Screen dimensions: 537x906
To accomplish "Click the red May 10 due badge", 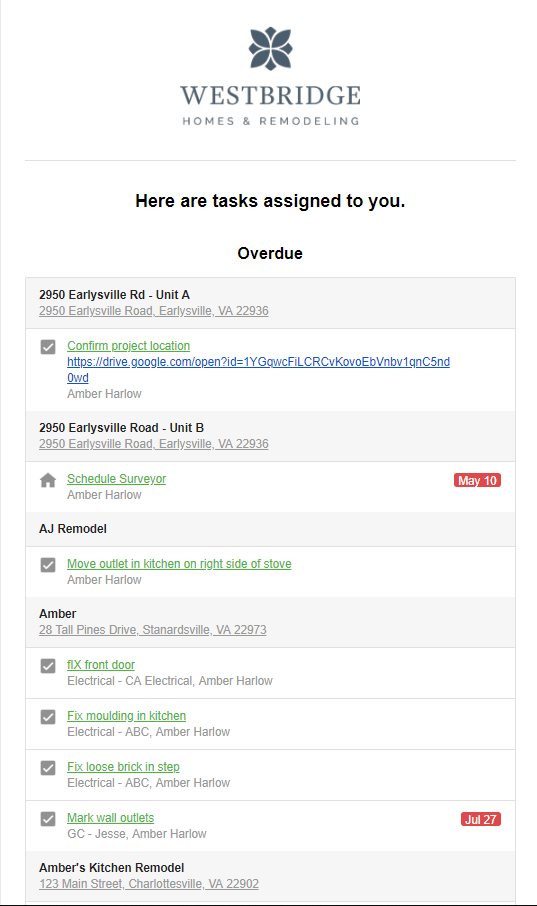I will click(477, 481).
